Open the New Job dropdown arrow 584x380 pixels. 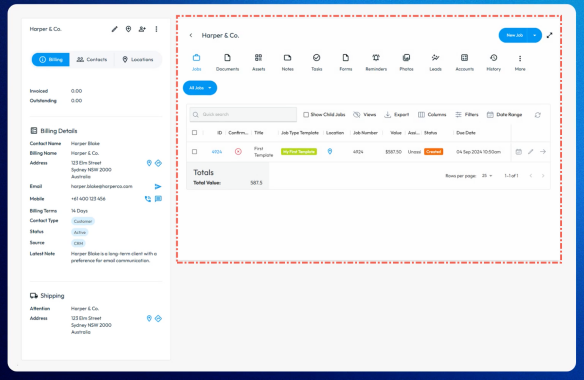pos(535,35)
